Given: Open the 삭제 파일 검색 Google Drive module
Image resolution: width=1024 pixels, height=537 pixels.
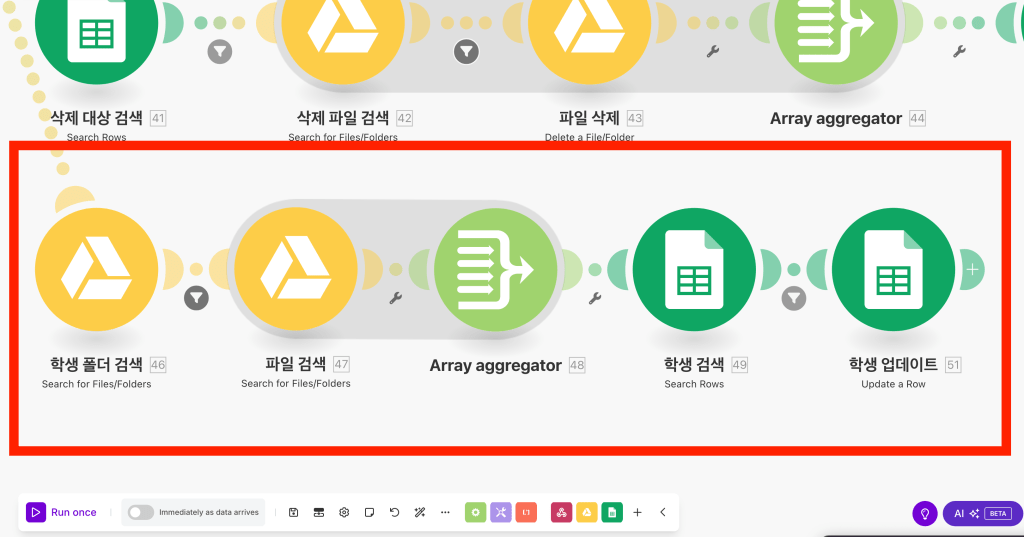Looking at the screenshot, I should coord(343,26).
